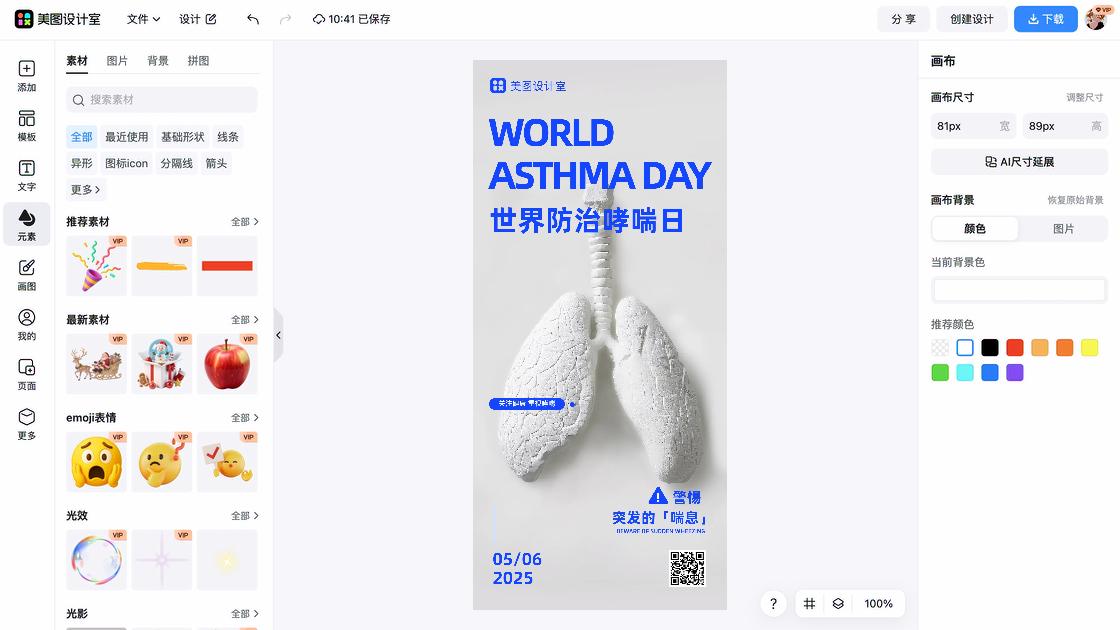Switch to the 图片 tab
The height and width of the screenshot is (630, 1120).
(117, 61)
